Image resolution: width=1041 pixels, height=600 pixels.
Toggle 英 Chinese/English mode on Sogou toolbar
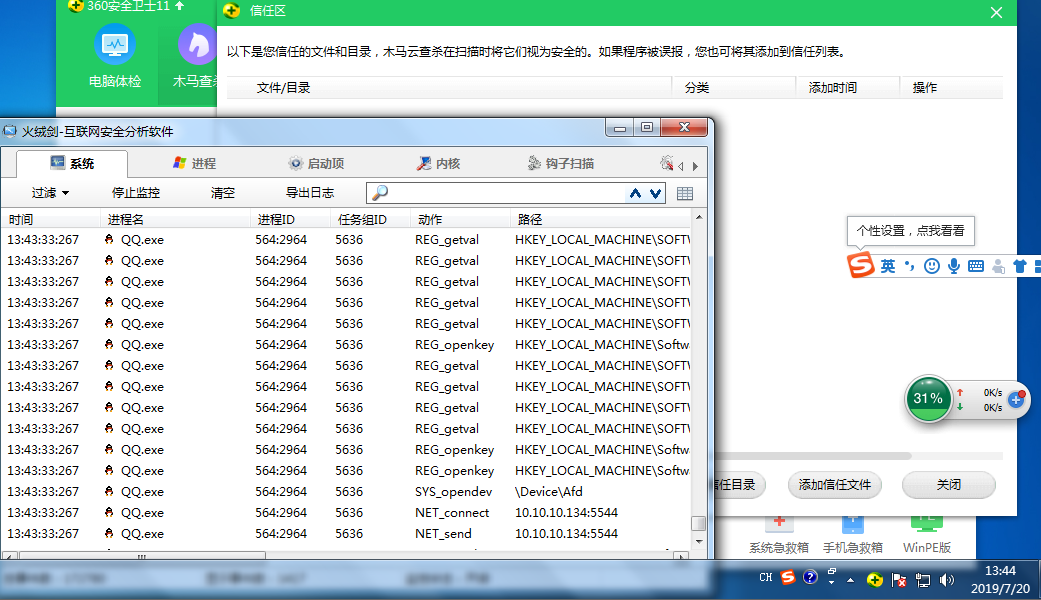tap(888, 266)
